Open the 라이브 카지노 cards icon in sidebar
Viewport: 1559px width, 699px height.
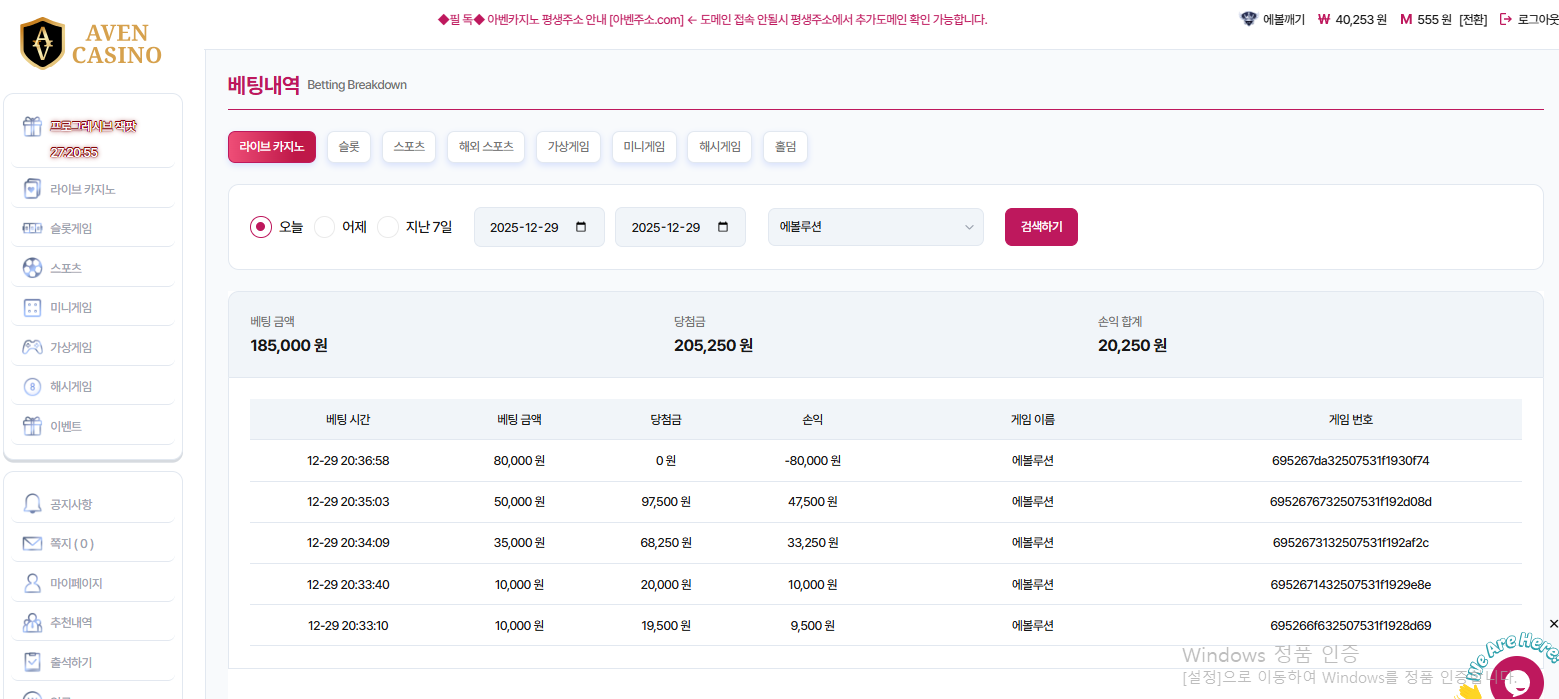click(x=32, y=189)
